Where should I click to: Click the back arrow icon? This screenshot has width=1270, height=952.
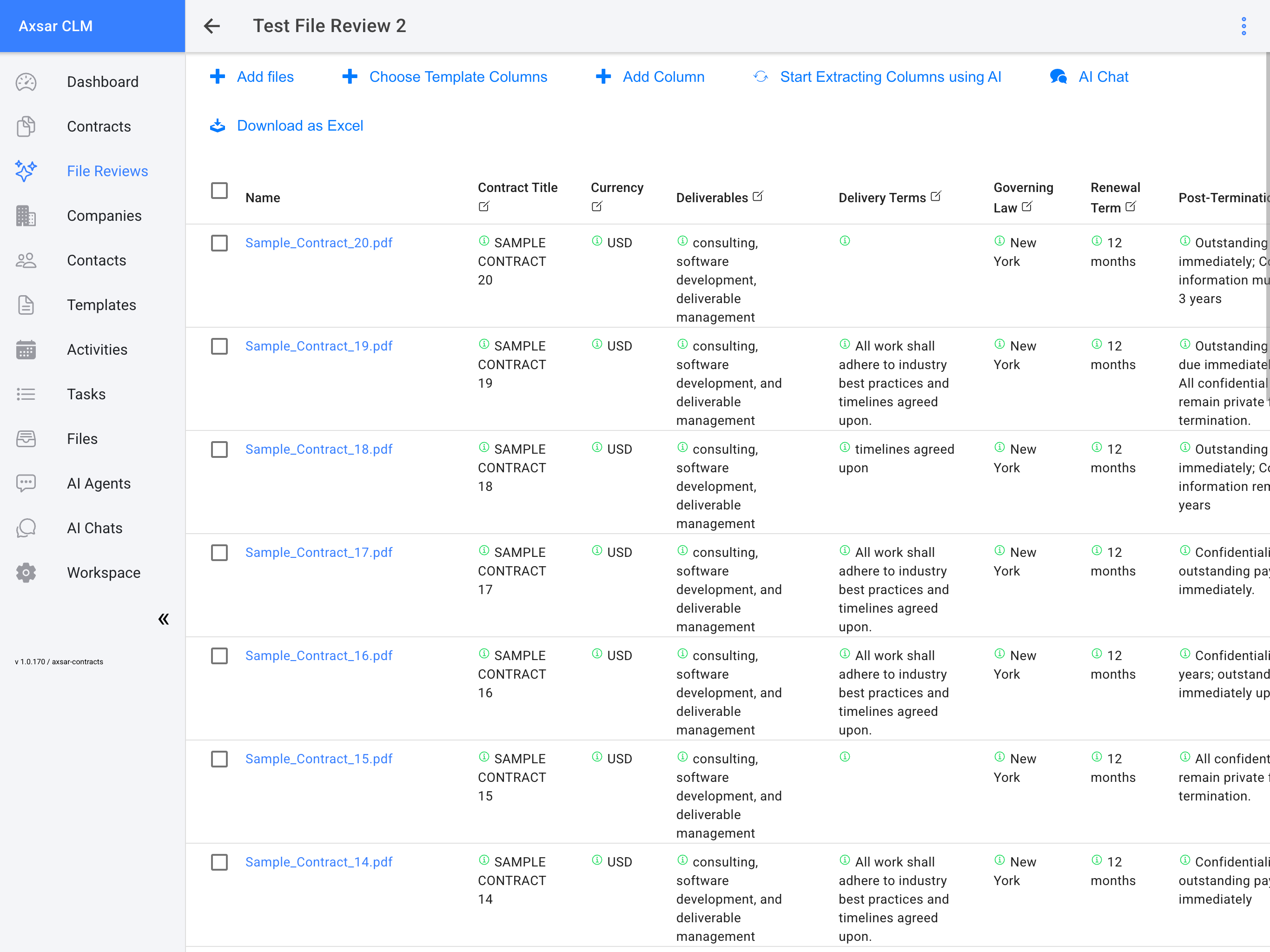point(212,26)
